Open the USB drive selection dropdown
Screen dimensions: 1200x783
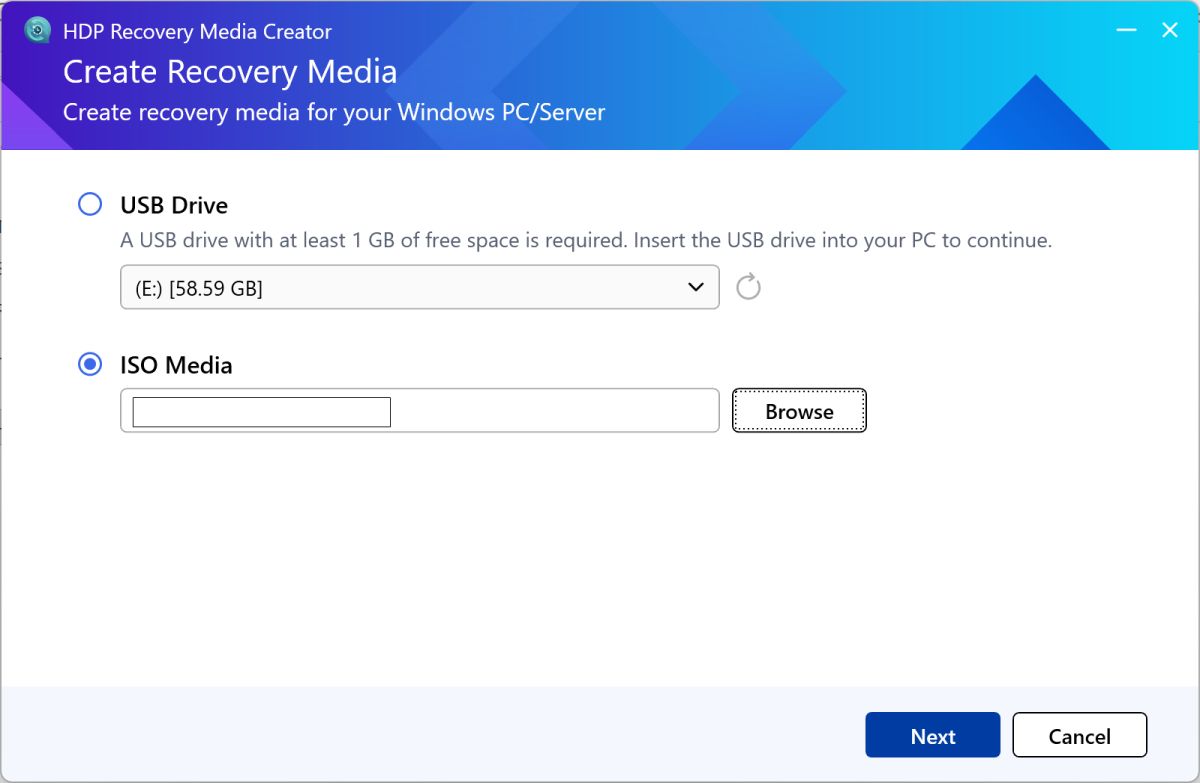point(420,288)
